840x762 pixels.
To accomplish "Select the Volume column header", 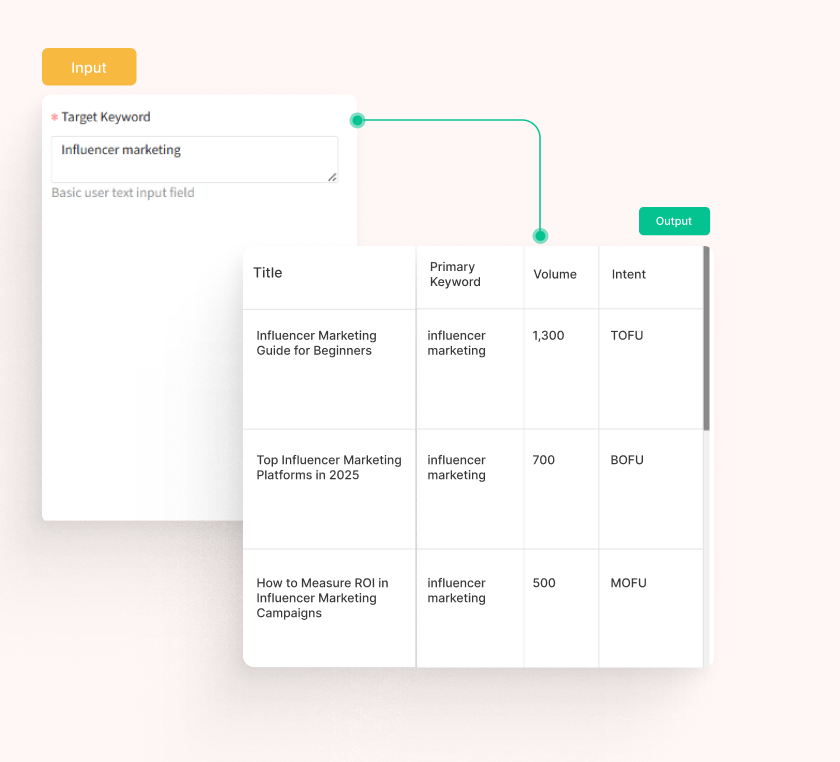I will point(561,277).
